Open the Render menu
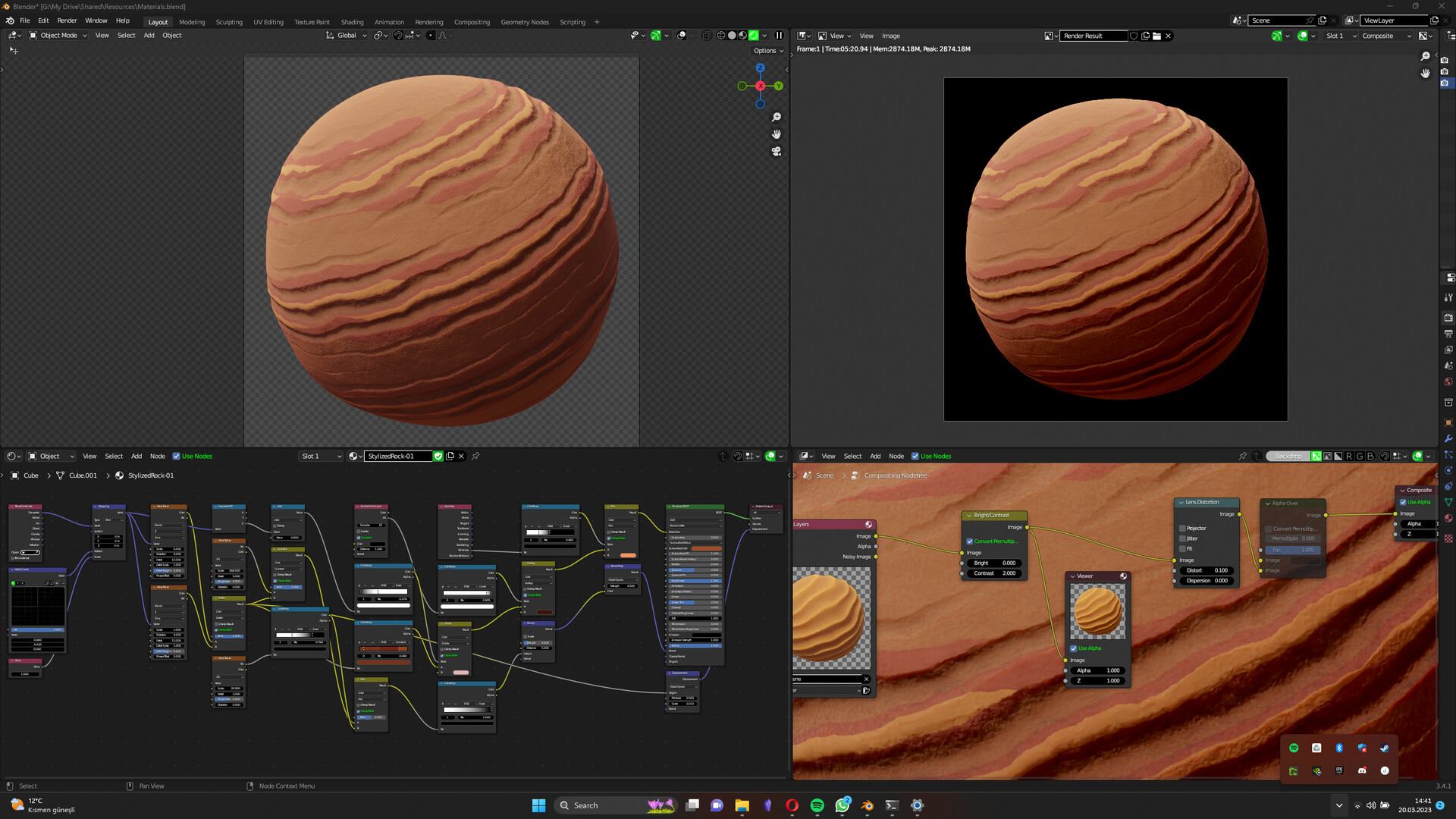1456x819 pixels. pyautogui.click(x=67, y=20)
